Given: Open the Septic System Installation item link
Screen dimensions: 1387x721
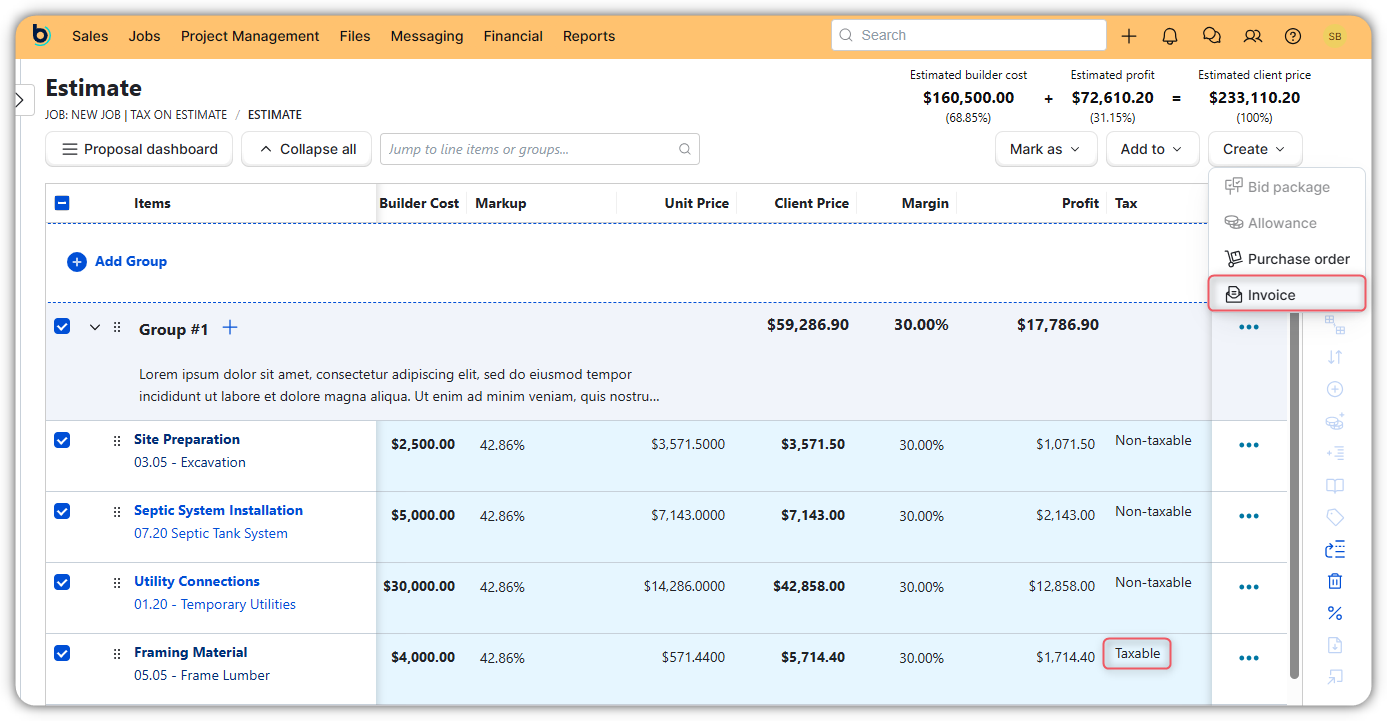Looking at the screenshot, I should pos(218,510).
